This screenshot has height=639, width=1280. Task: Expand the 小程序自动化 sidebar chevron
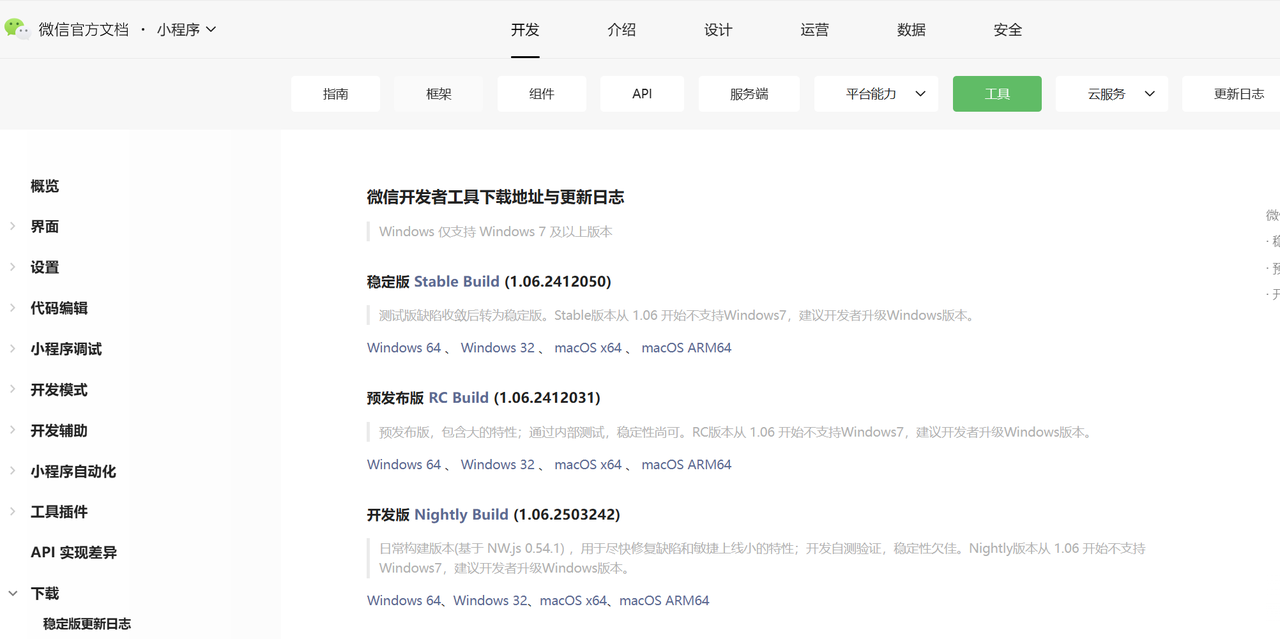[x=13, y=470]
